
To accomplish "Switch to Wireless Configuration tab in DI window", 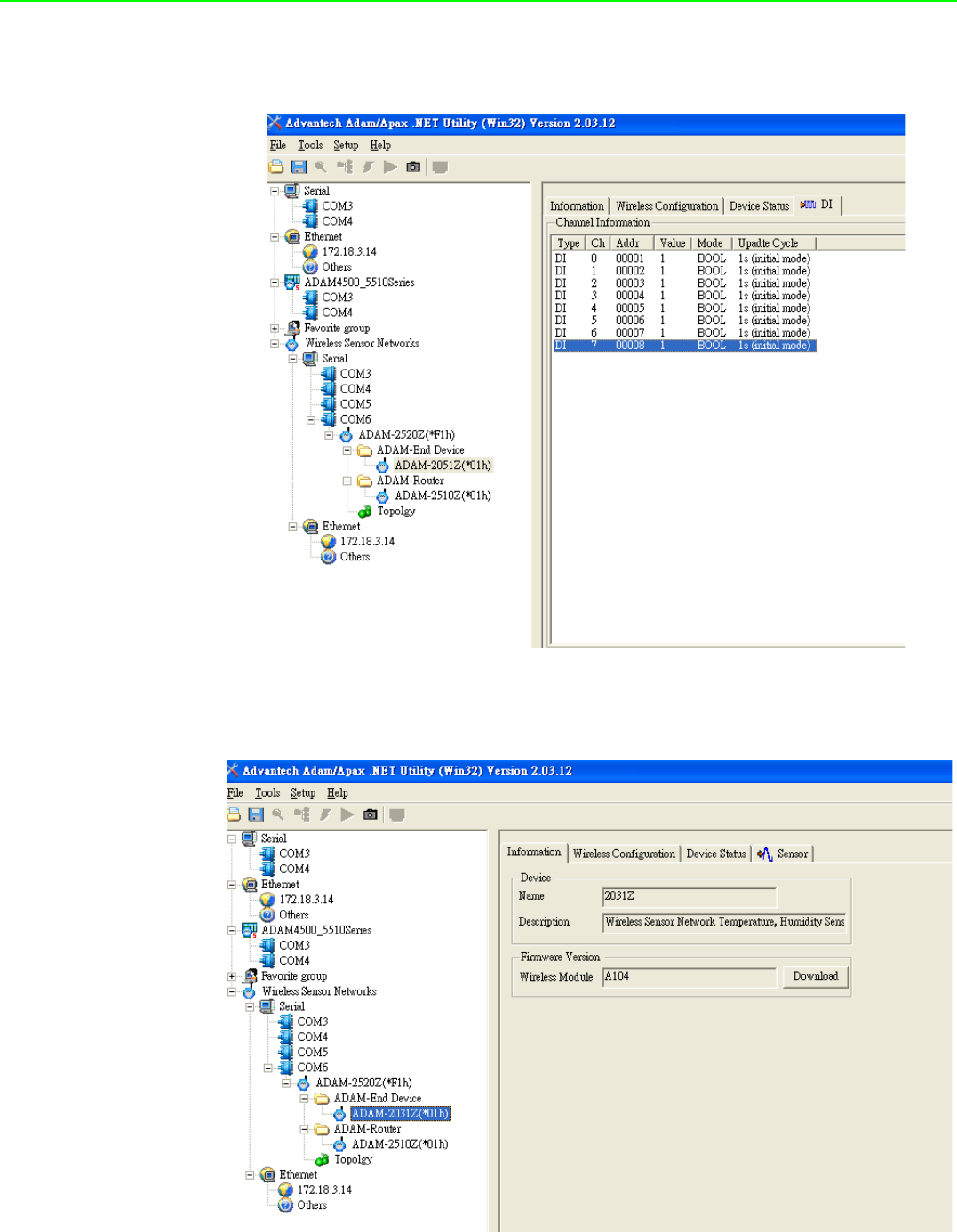I will click(667, 206).
